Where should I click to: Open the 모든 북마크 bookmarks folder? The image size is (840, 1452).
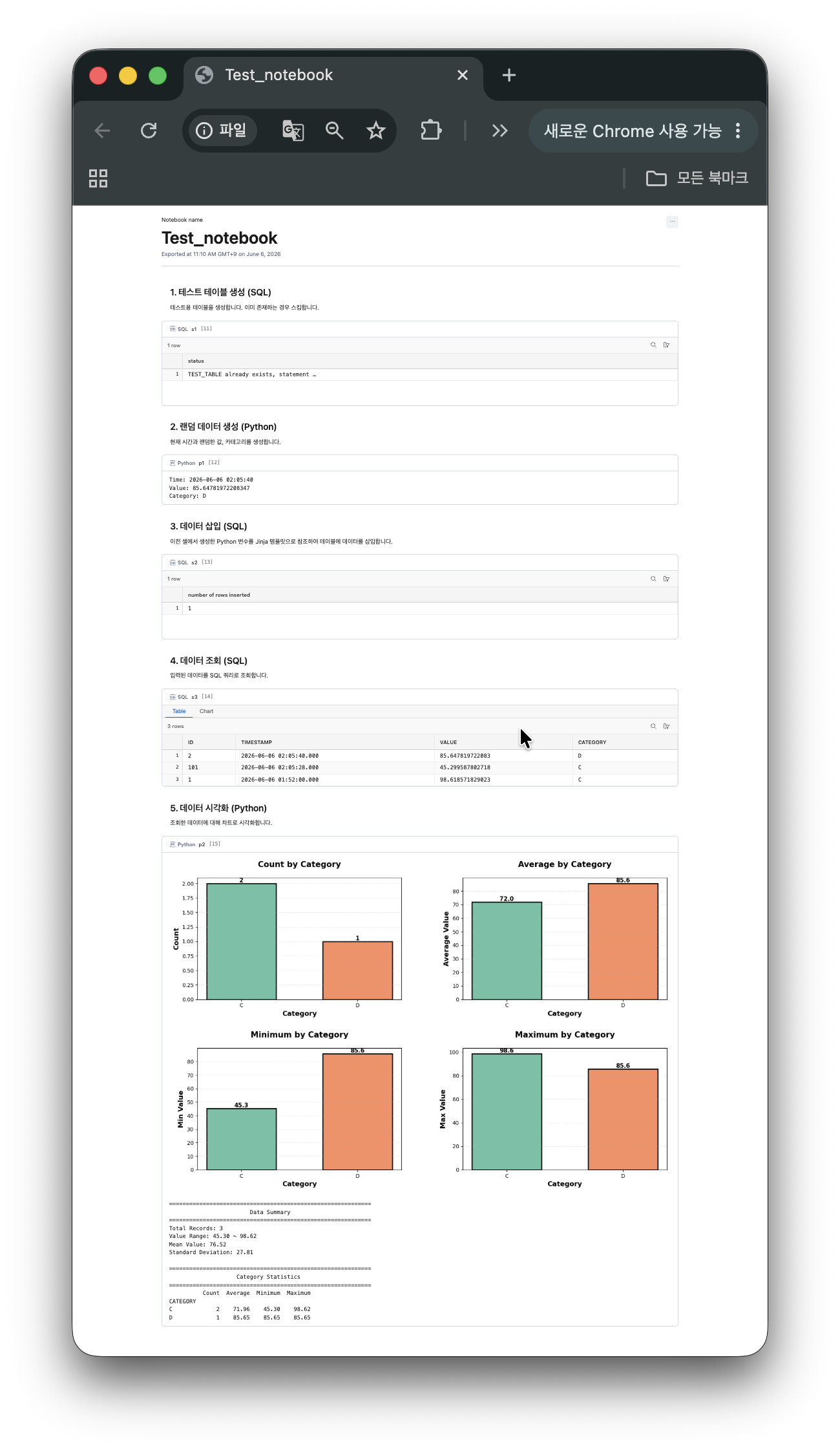(697, 178)
